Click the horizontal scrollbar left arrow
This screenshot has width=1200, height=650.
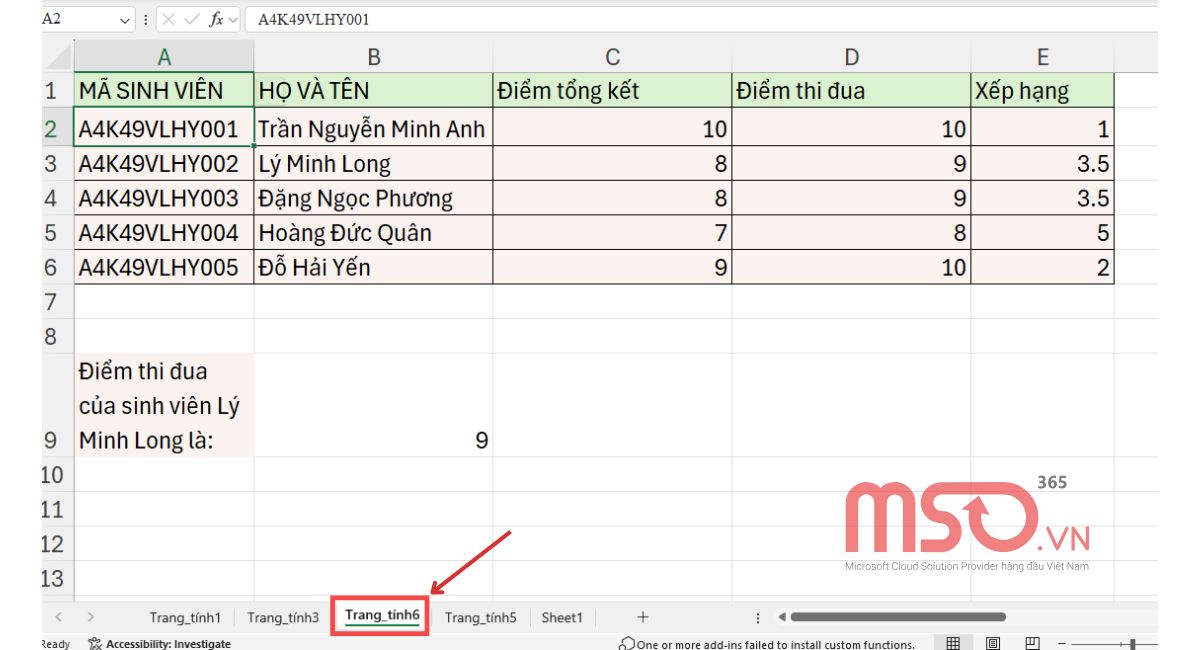[x=782, y=617]
